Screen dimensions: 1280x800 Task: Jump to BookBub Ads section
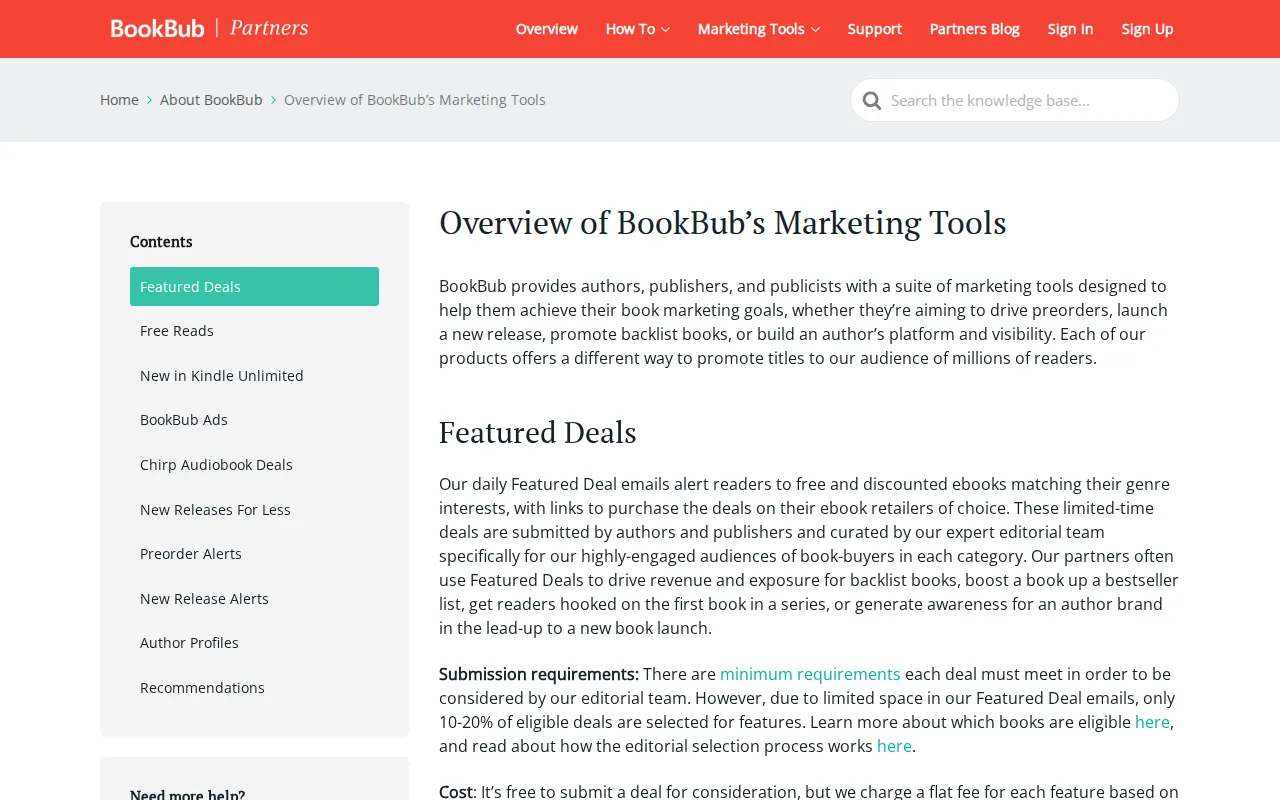tap(254, 420)
